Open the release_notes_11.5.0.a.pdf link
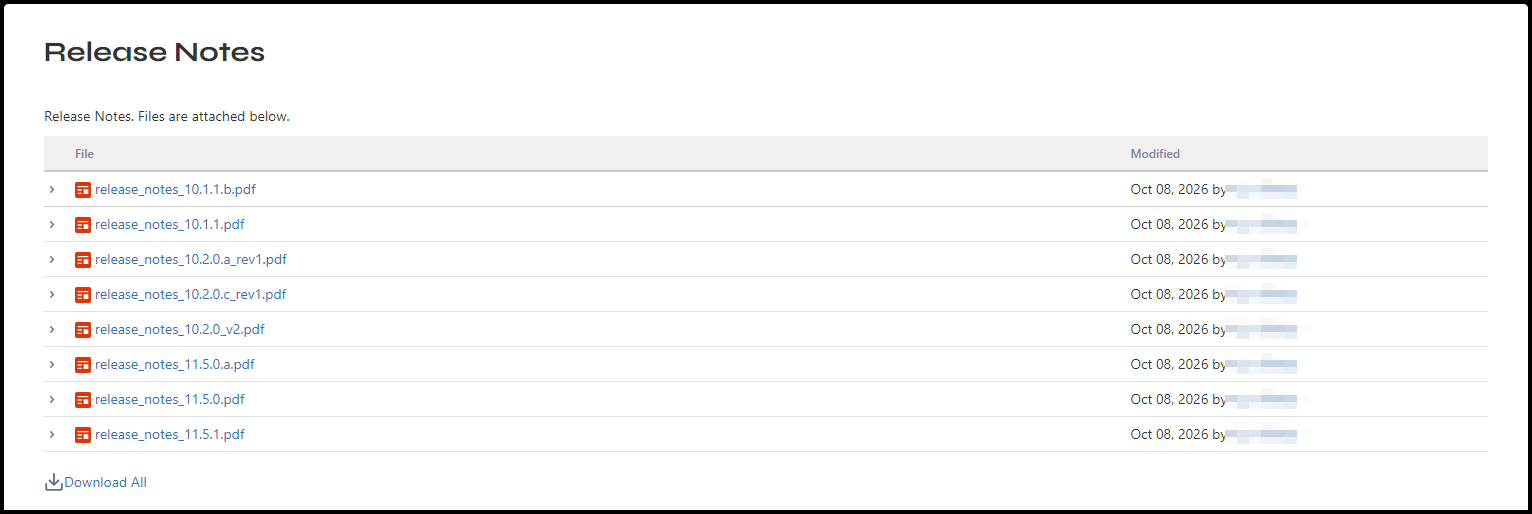 coord(175,364)
